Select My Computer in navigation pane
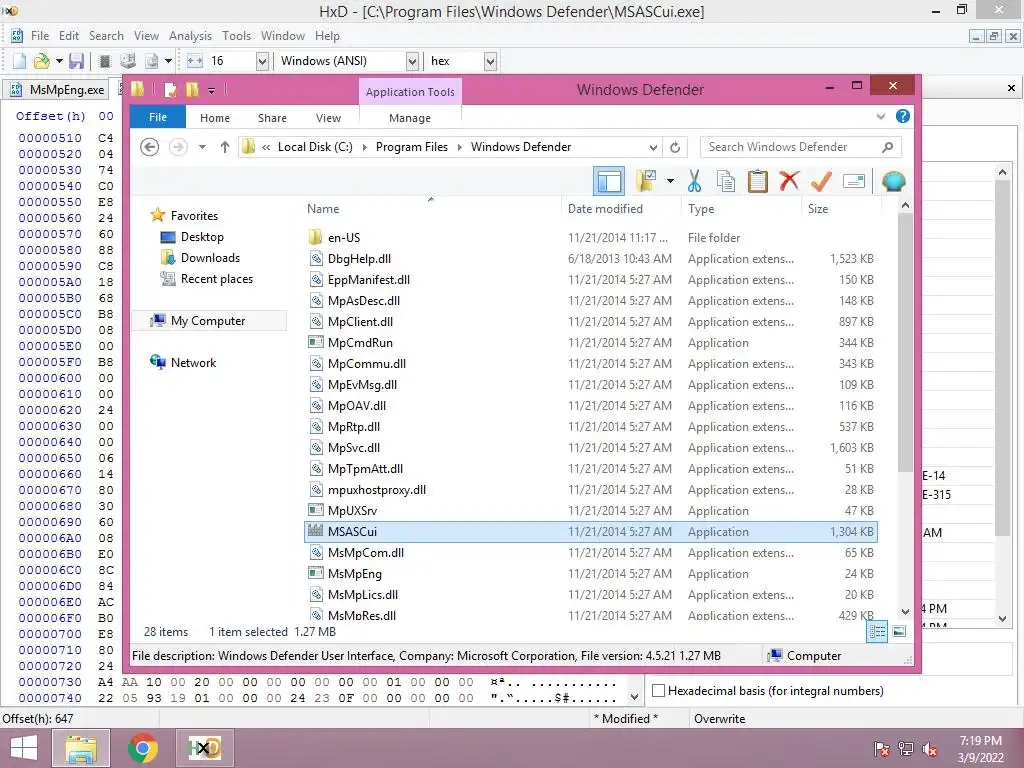Image resolution: width=1024 pixels, height=768 pixels. (x=208, y=321)
